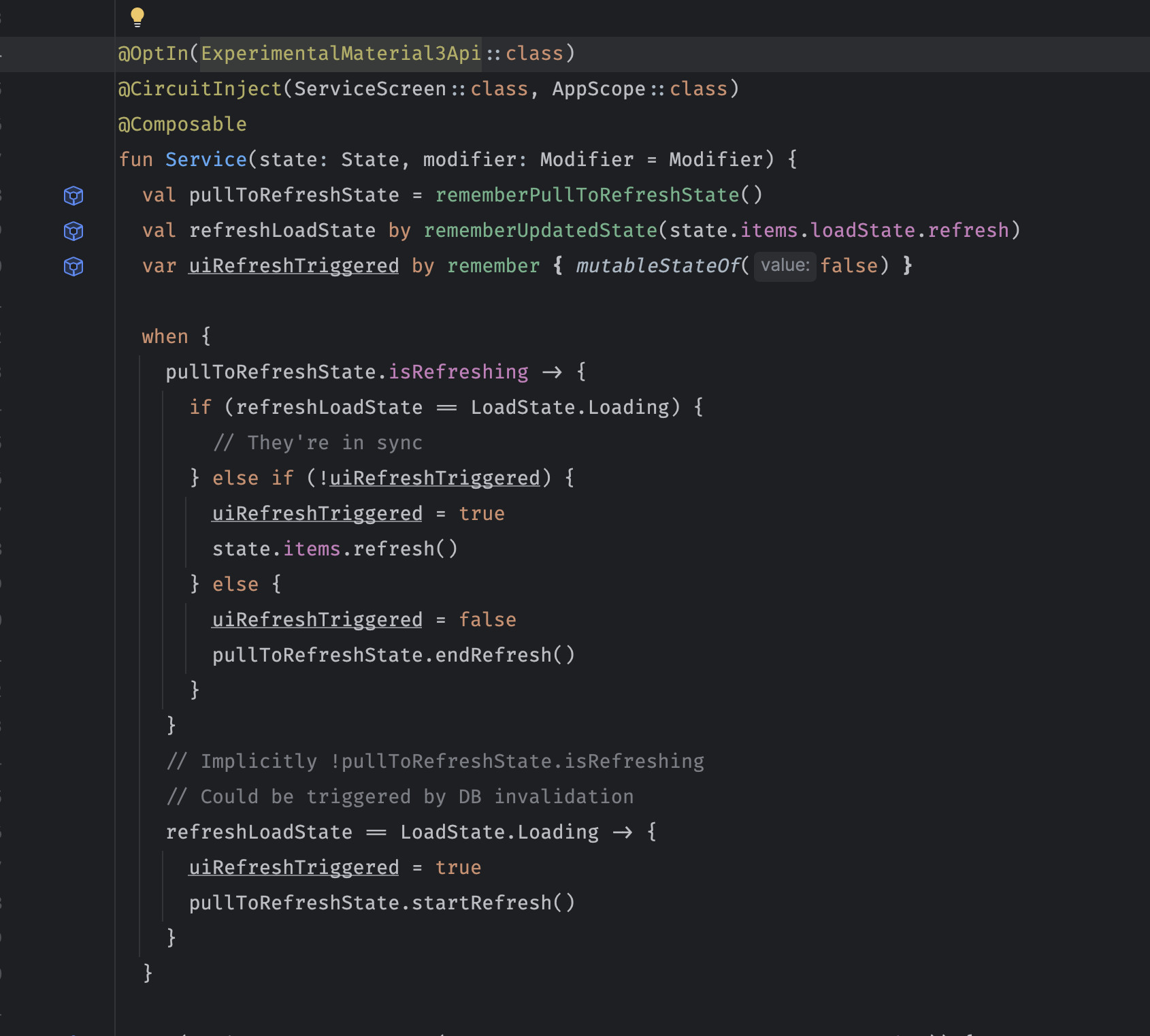Click the endRefresh() method call

coord(504,655)
